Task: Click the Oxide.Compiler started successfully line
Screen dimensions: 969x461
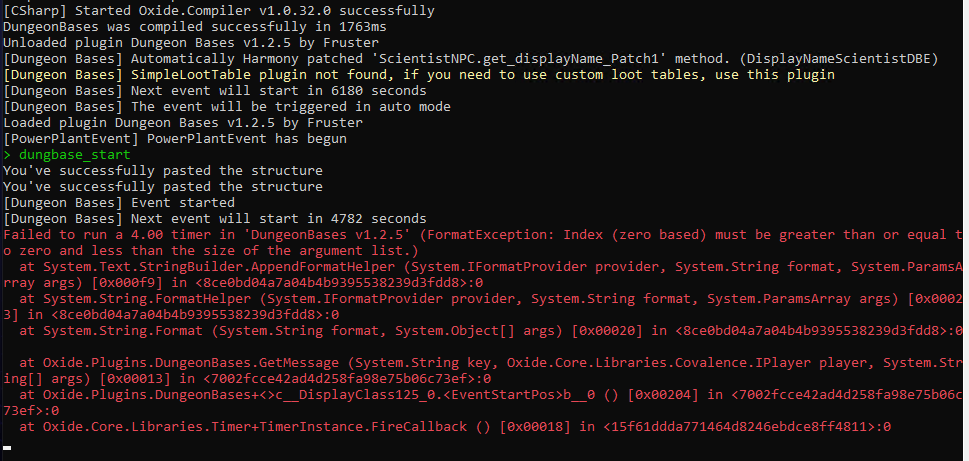Action: [218, 11]
